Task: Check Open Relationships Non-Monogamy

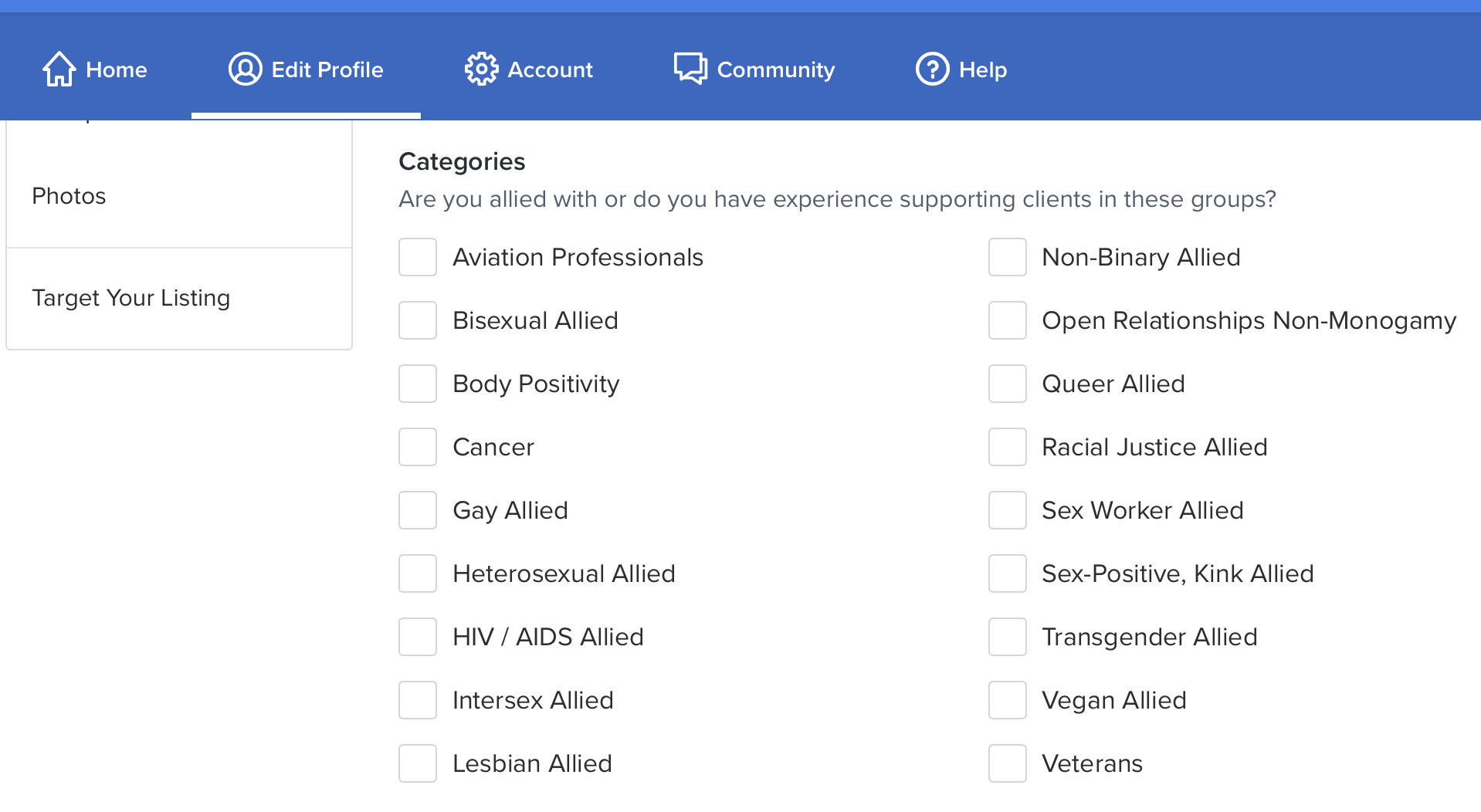Action: 1008,320
